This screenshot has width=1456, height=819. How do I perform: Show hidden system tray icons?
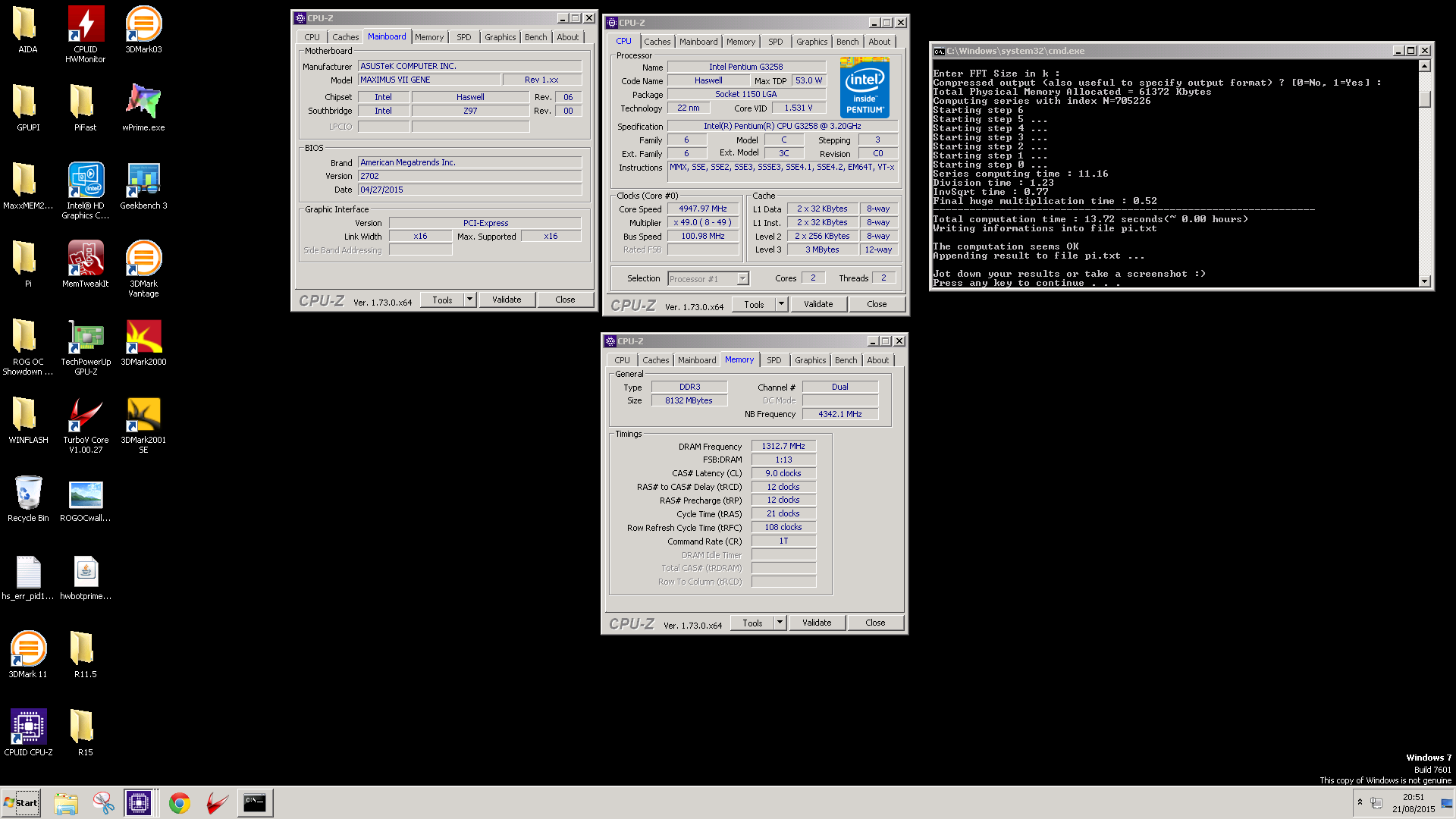1360,802
